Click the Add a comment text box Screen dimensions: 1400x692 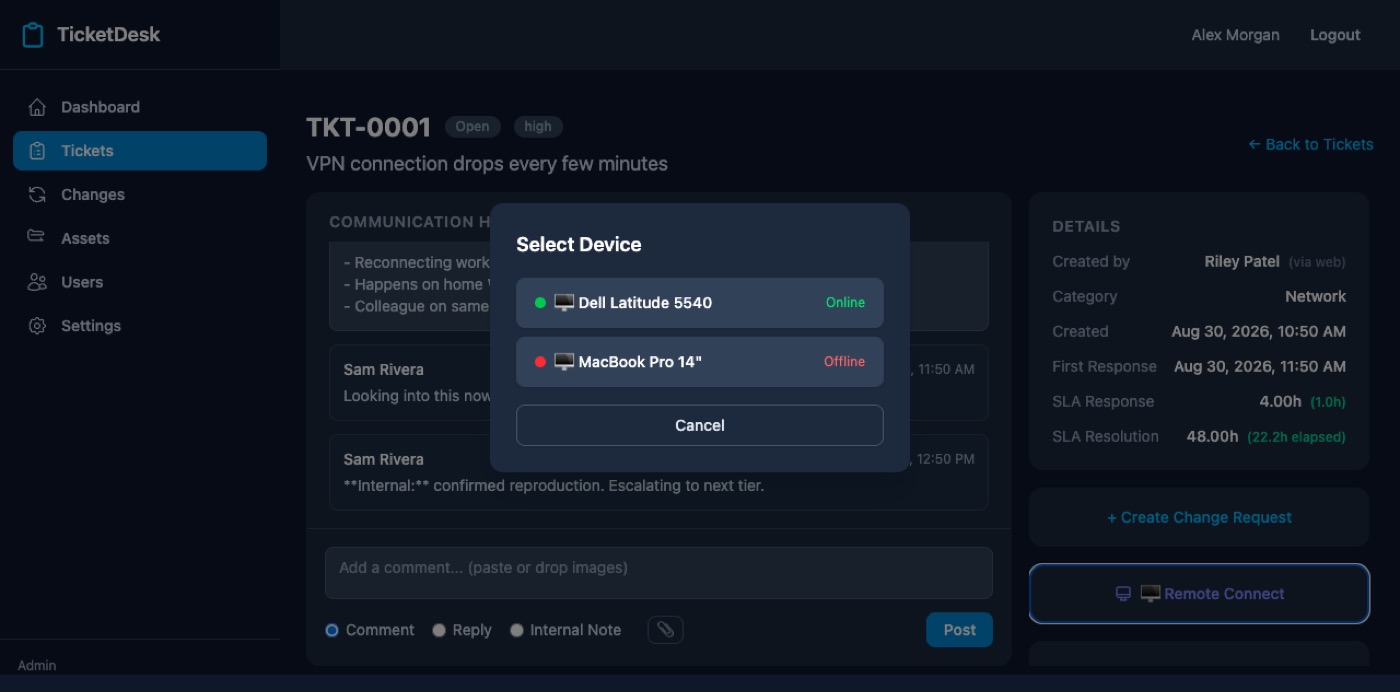(659, 573)
